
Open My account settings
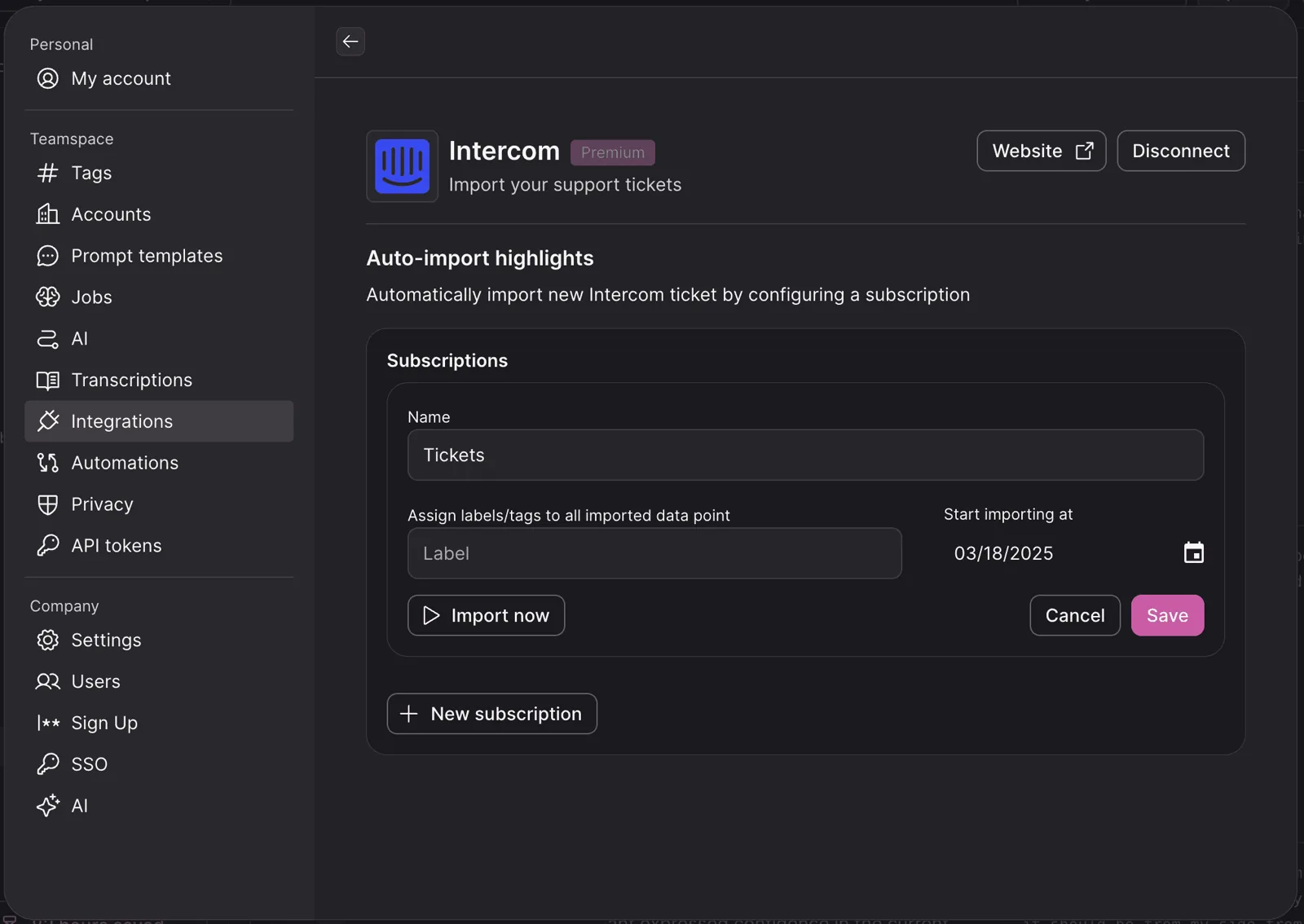[x=159, y=78]
